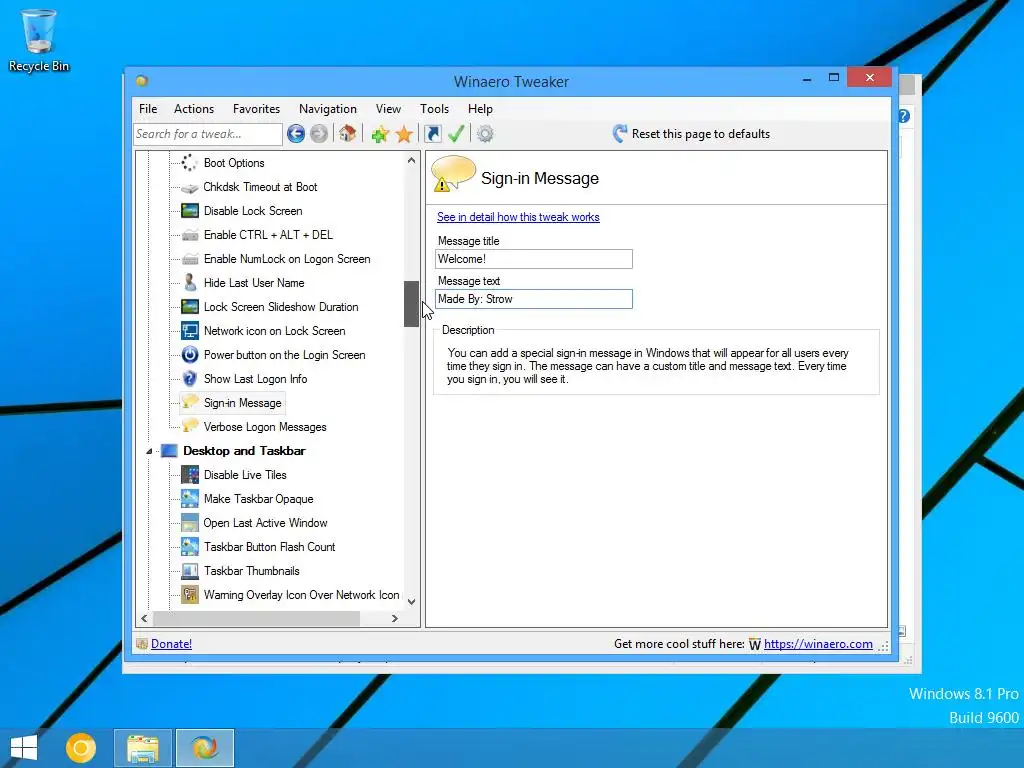
Task: Open the Navigation menu
Action: click(328, 109)
